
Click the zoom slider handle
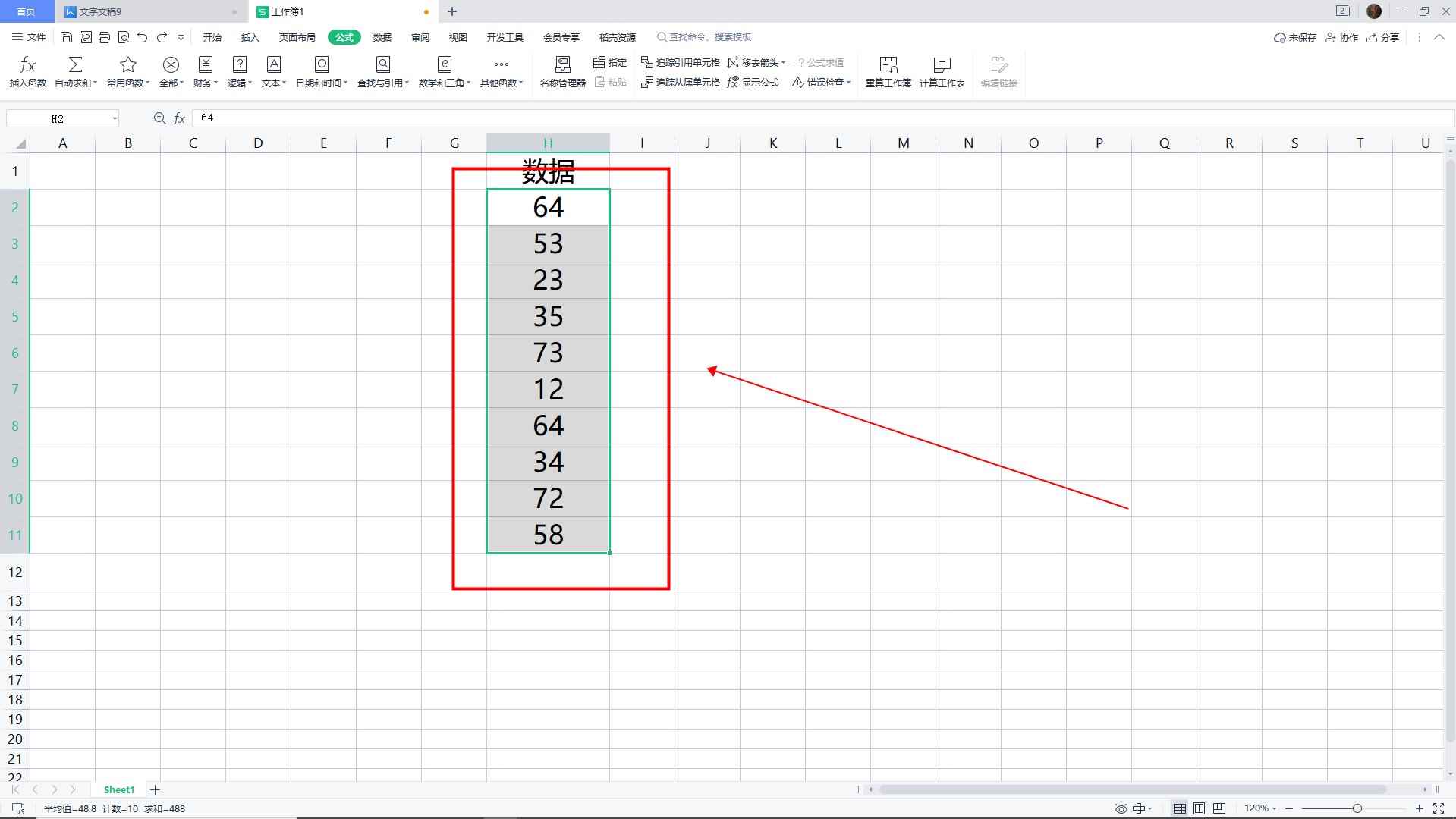[x=1357, y=808]
